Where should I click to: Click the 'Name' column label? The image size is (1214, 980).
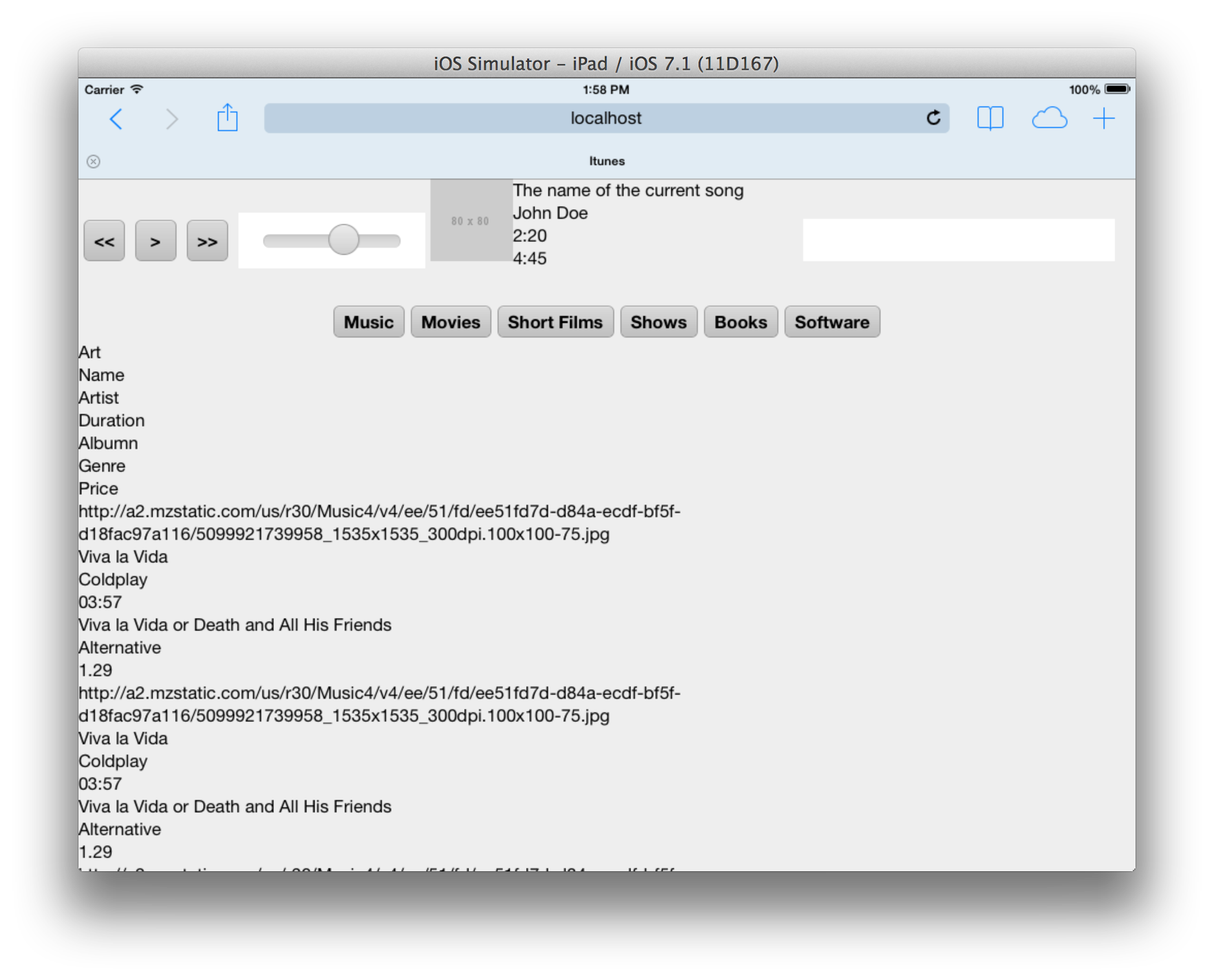click(x=101, y=375)
